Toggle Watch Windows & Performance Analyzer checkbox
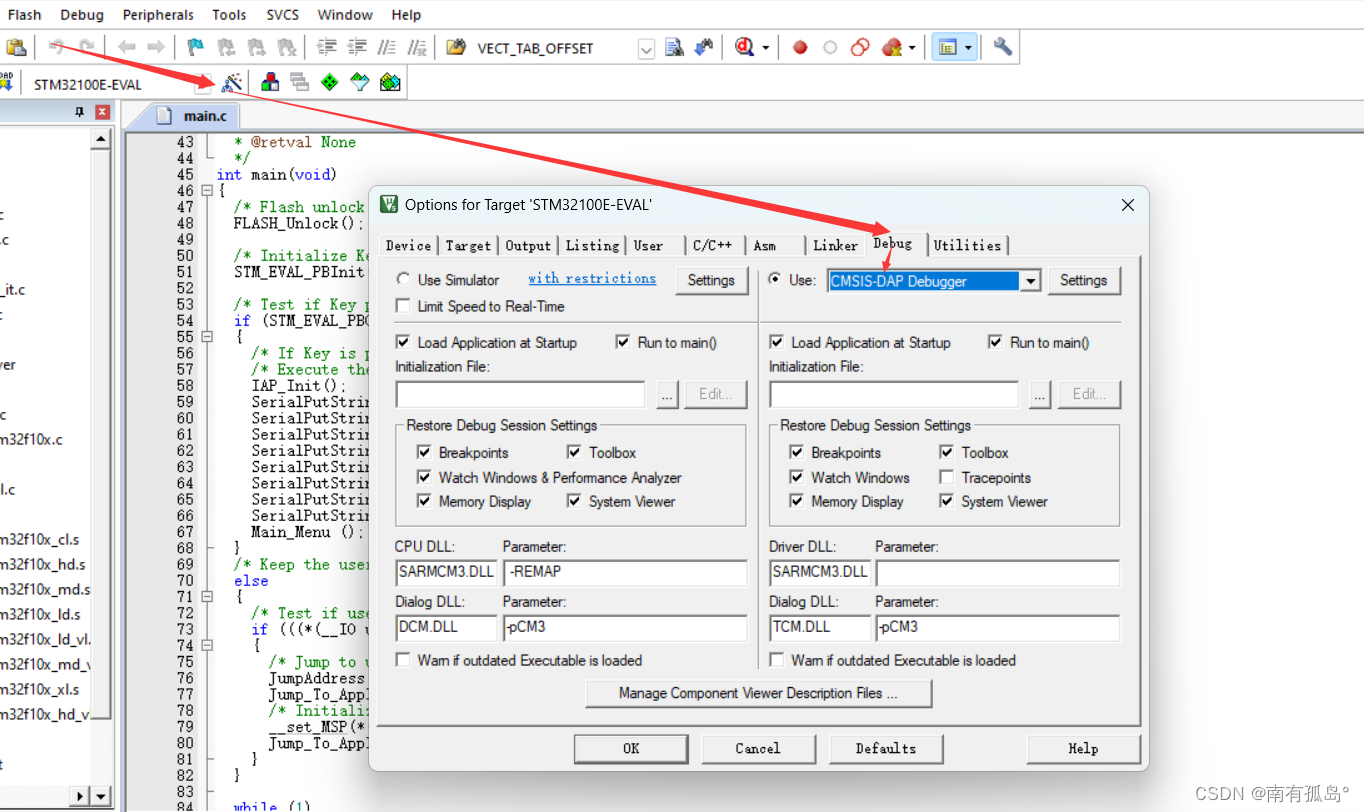 (424, 477)
